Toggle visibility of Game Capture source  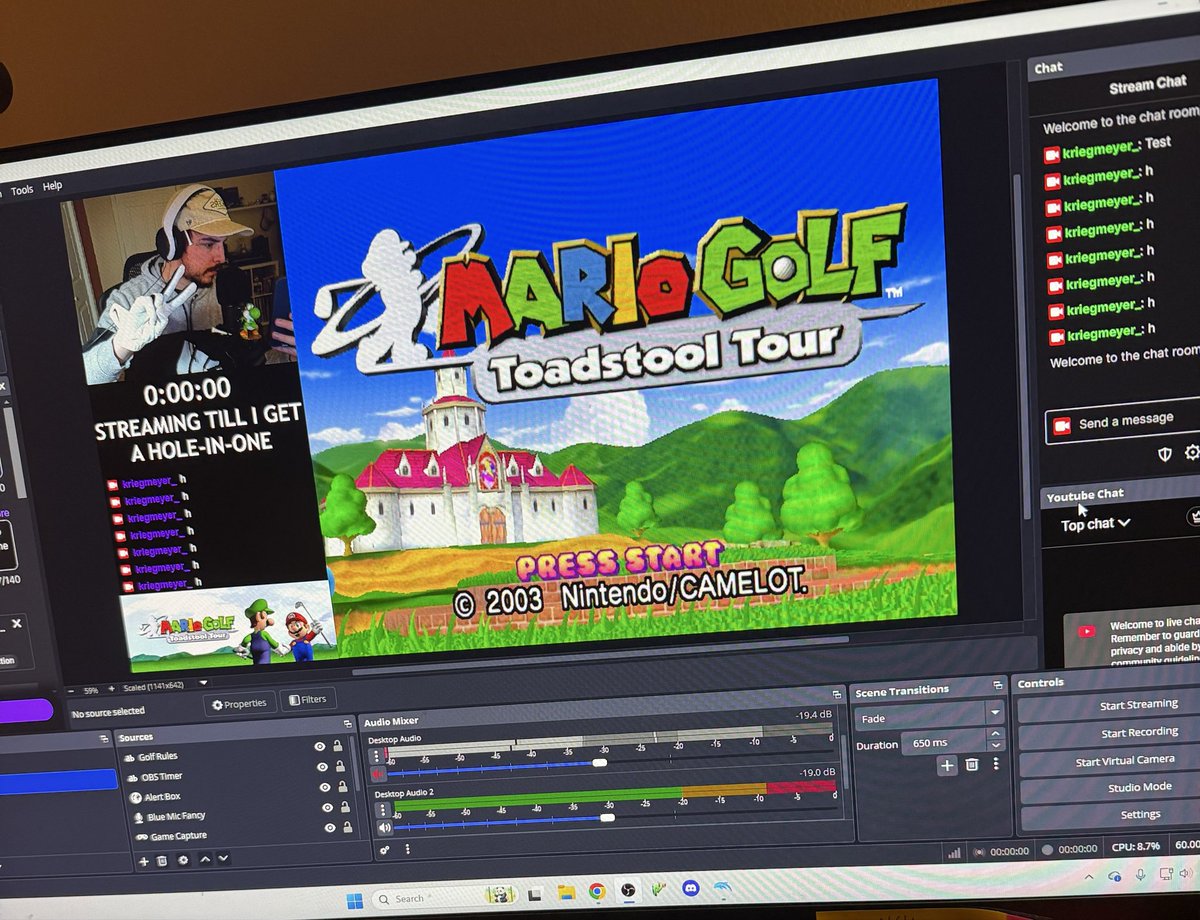coord(329,827)
